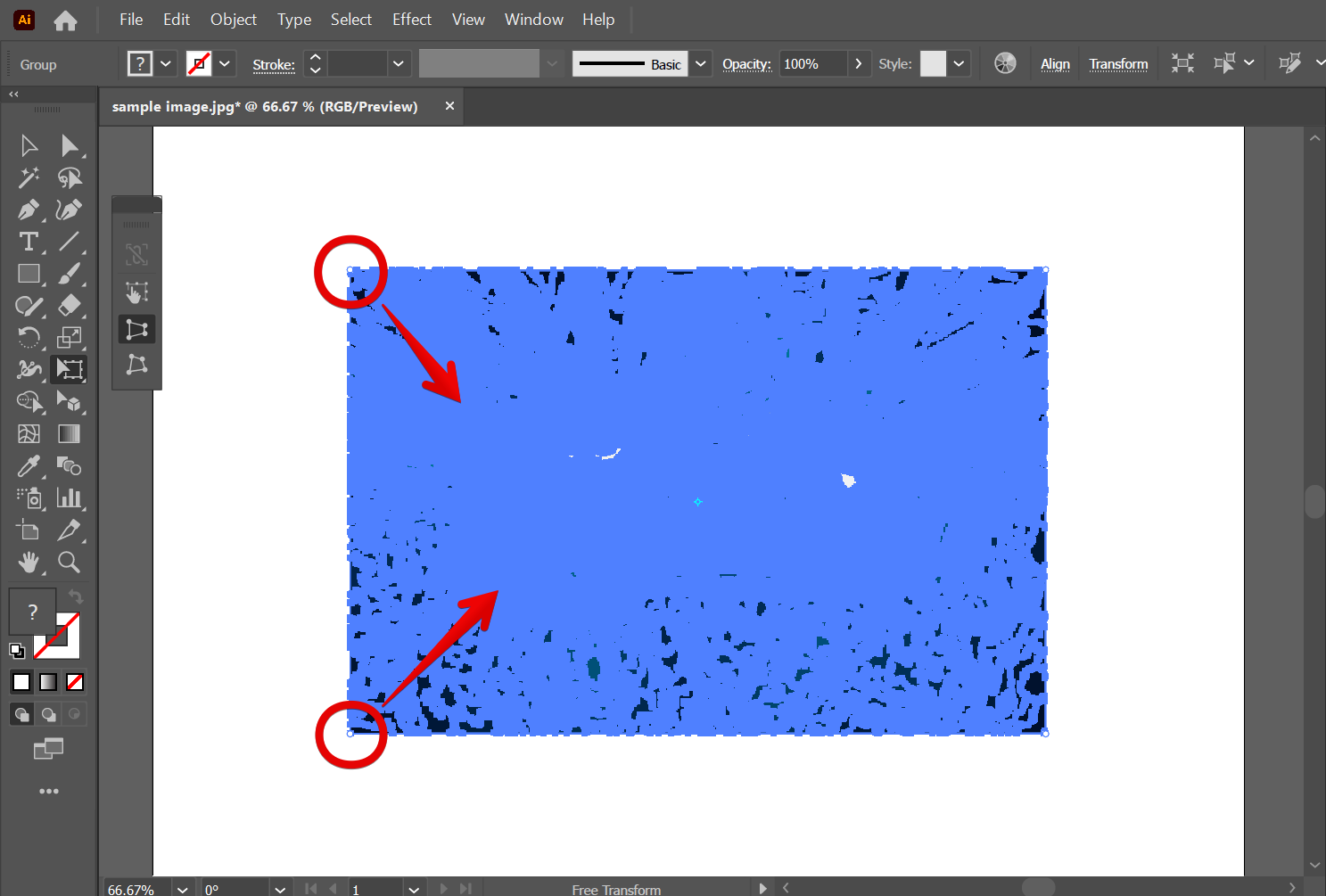Activate the Eraser tool
The image size is (1326, 896).
click(70, 306)
